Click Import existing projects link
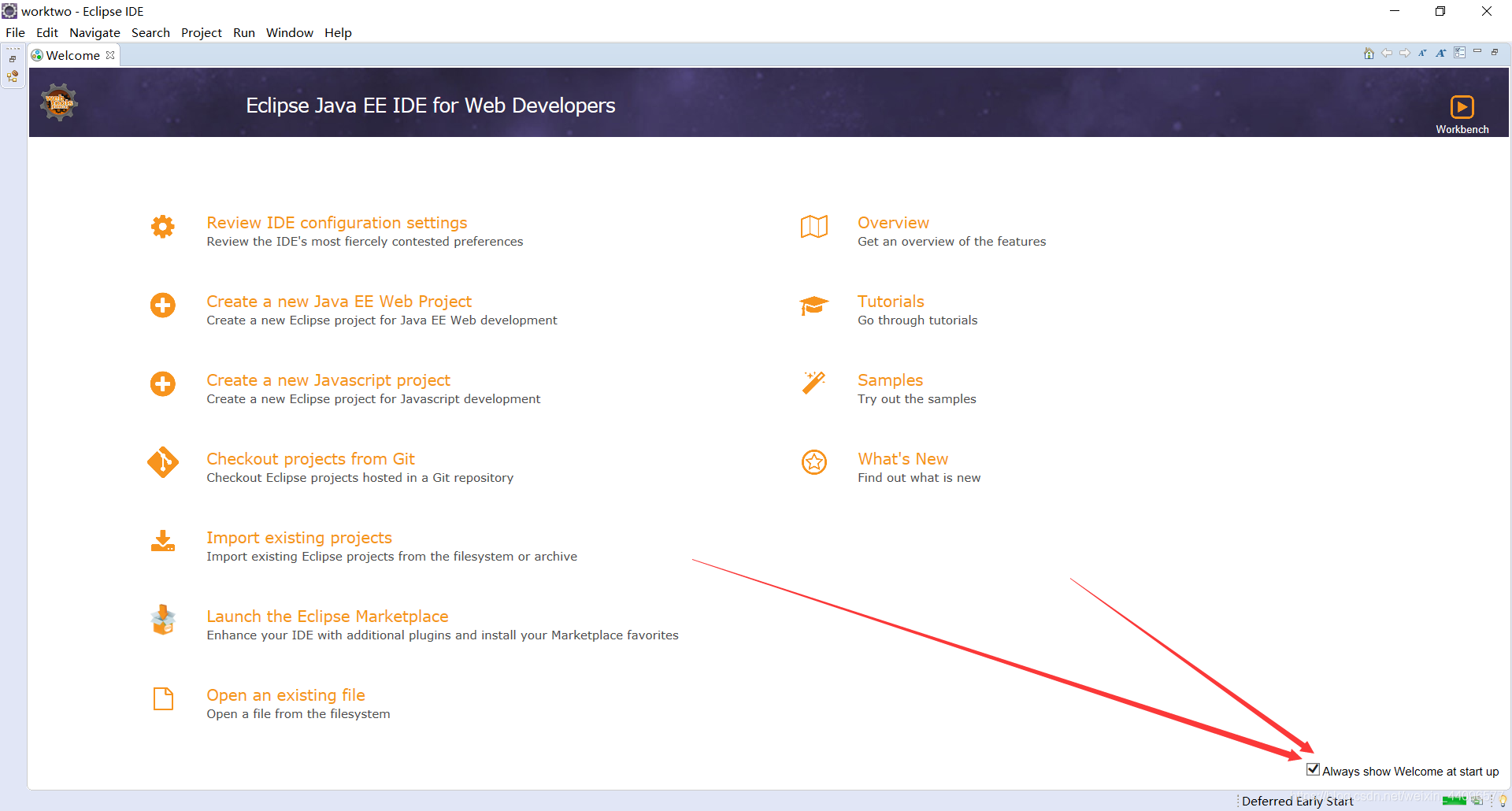The width and height of the screenshot is (1512, 811). point(299,538)
